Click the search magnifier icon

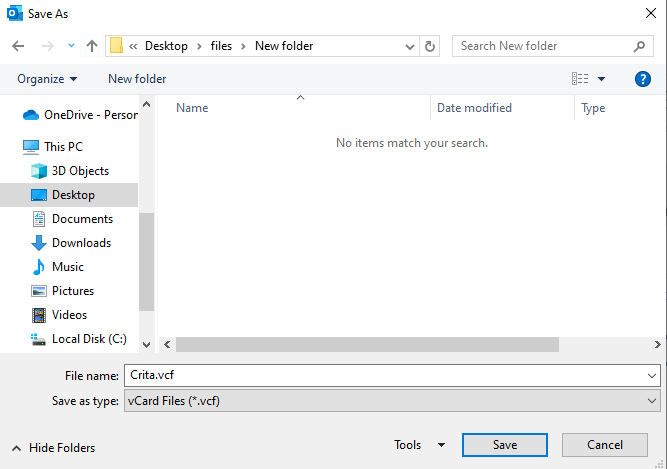[x=639, y=46]
